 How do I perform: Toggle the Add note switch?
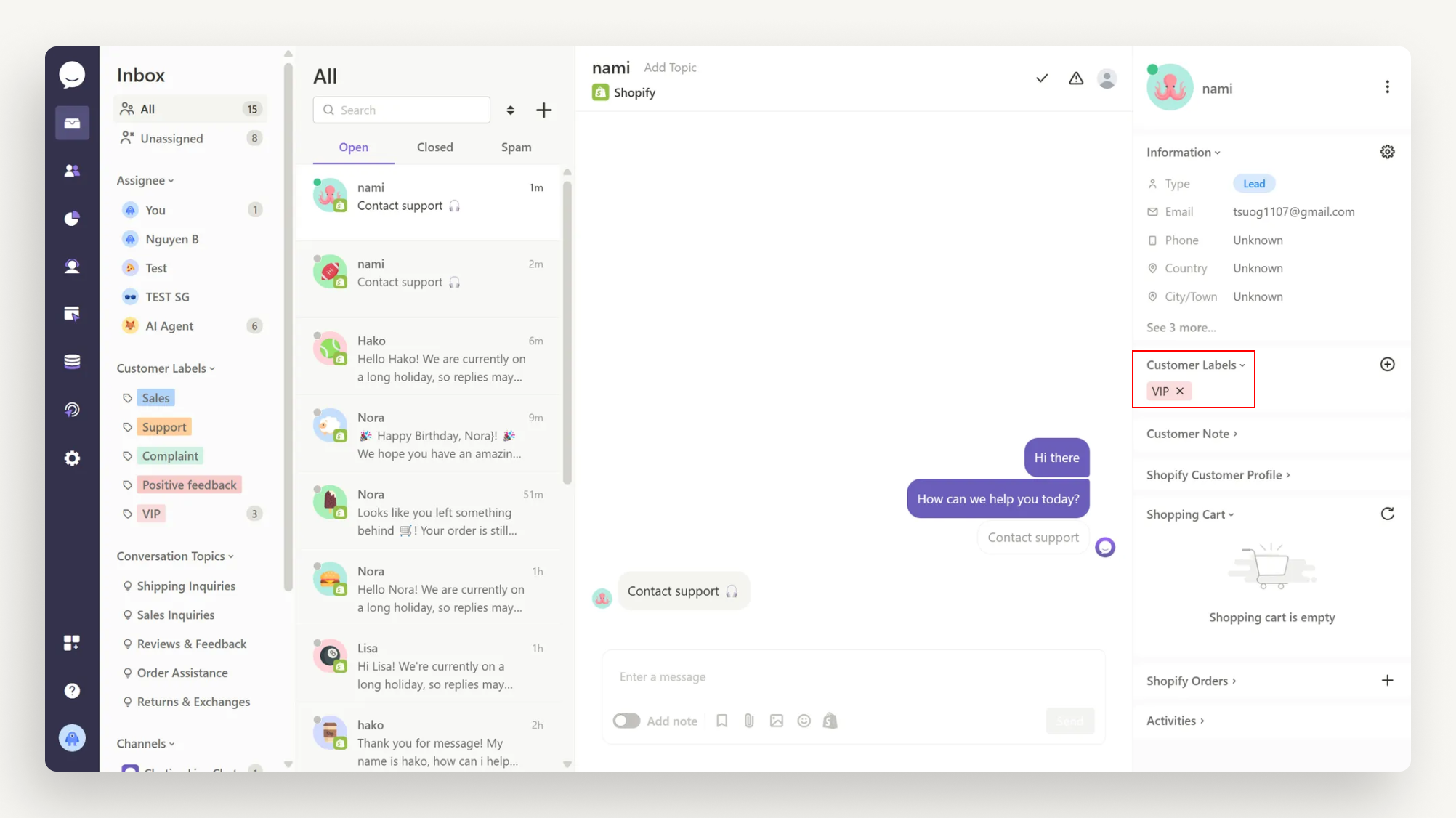(626, 721)
